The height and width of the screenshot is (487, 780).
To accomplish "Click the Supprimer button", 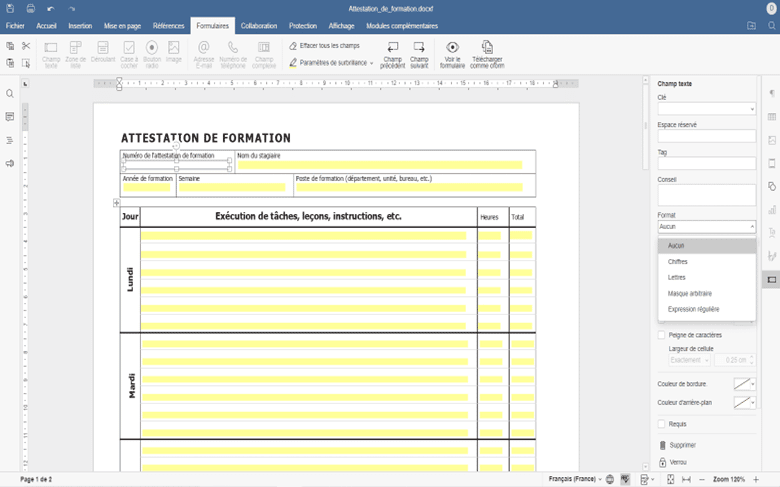I will coord(682,445).
